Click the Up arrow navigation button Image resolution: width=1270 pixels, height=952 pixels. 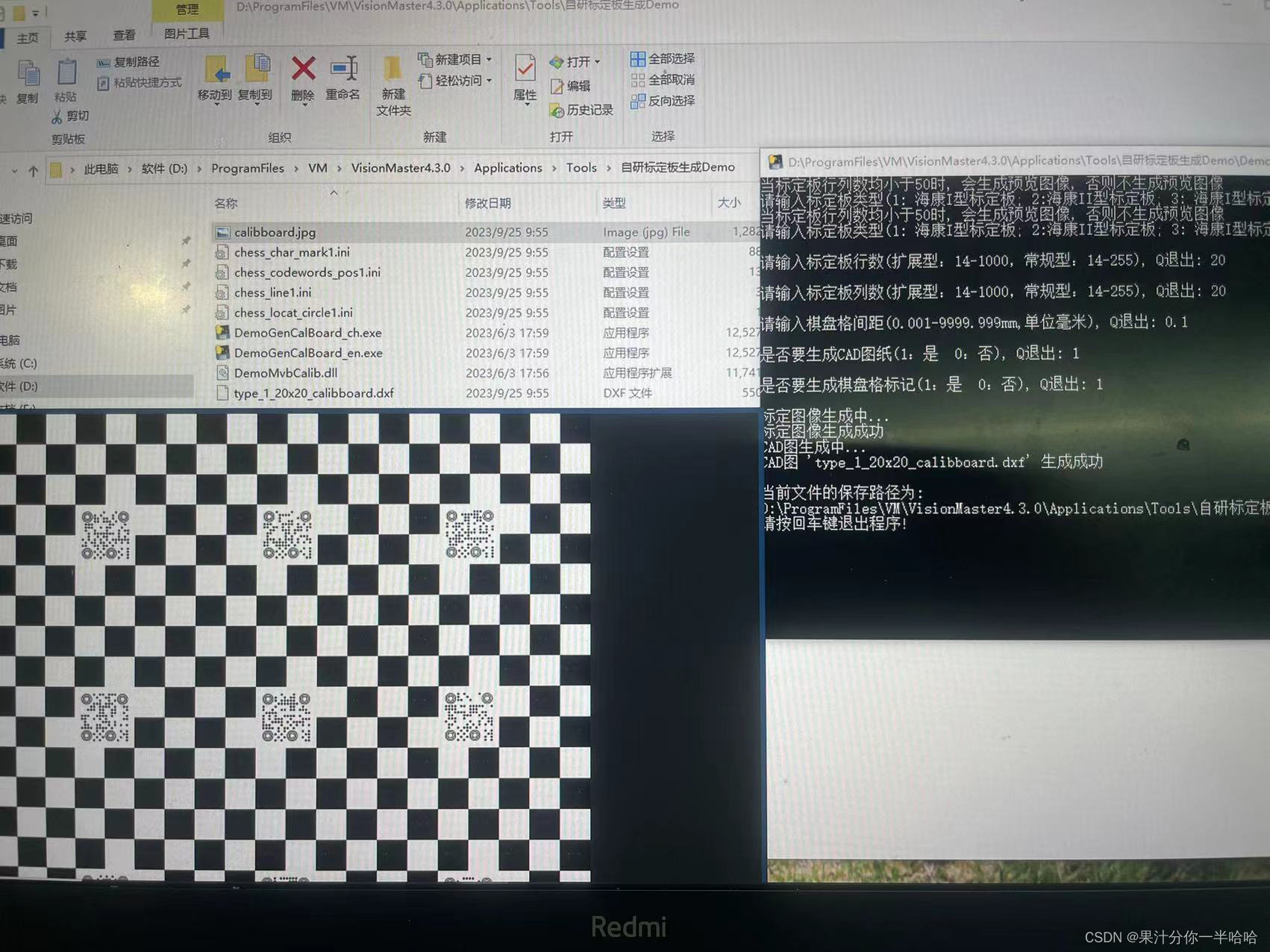[x=34, y=171]
